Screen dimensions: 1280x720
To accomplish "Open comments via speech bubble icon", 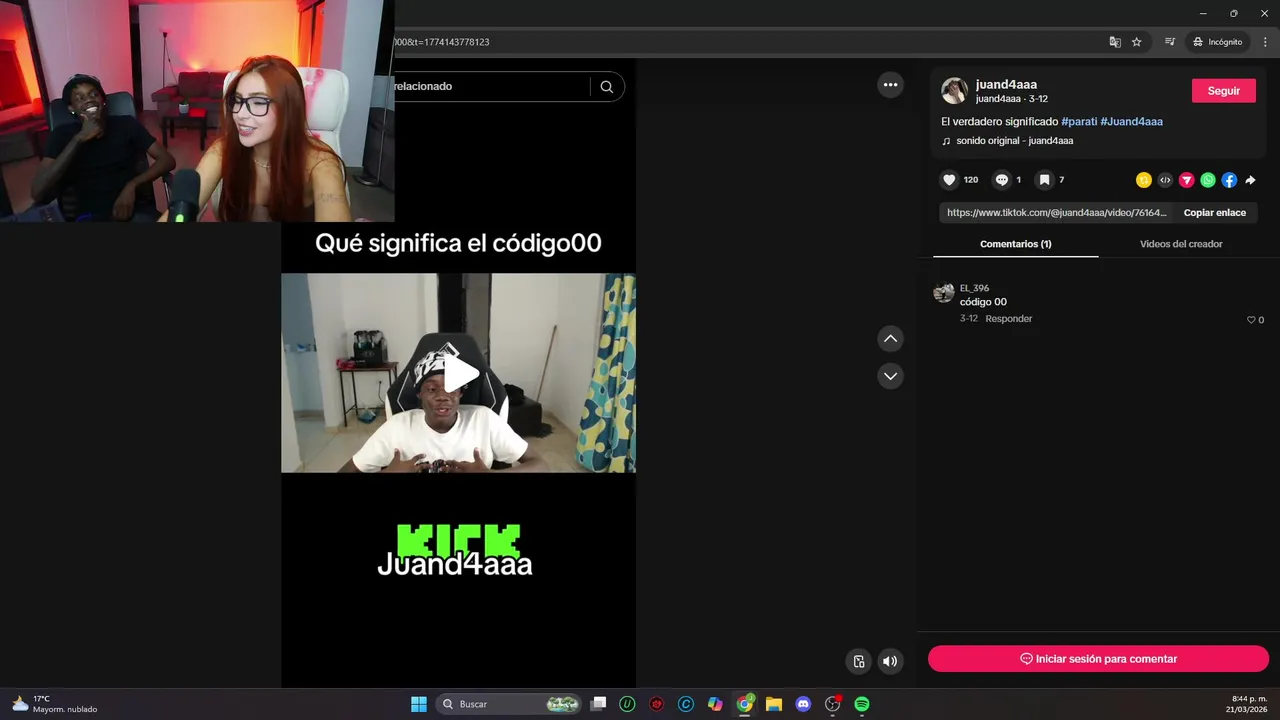I will [1002, 180].
